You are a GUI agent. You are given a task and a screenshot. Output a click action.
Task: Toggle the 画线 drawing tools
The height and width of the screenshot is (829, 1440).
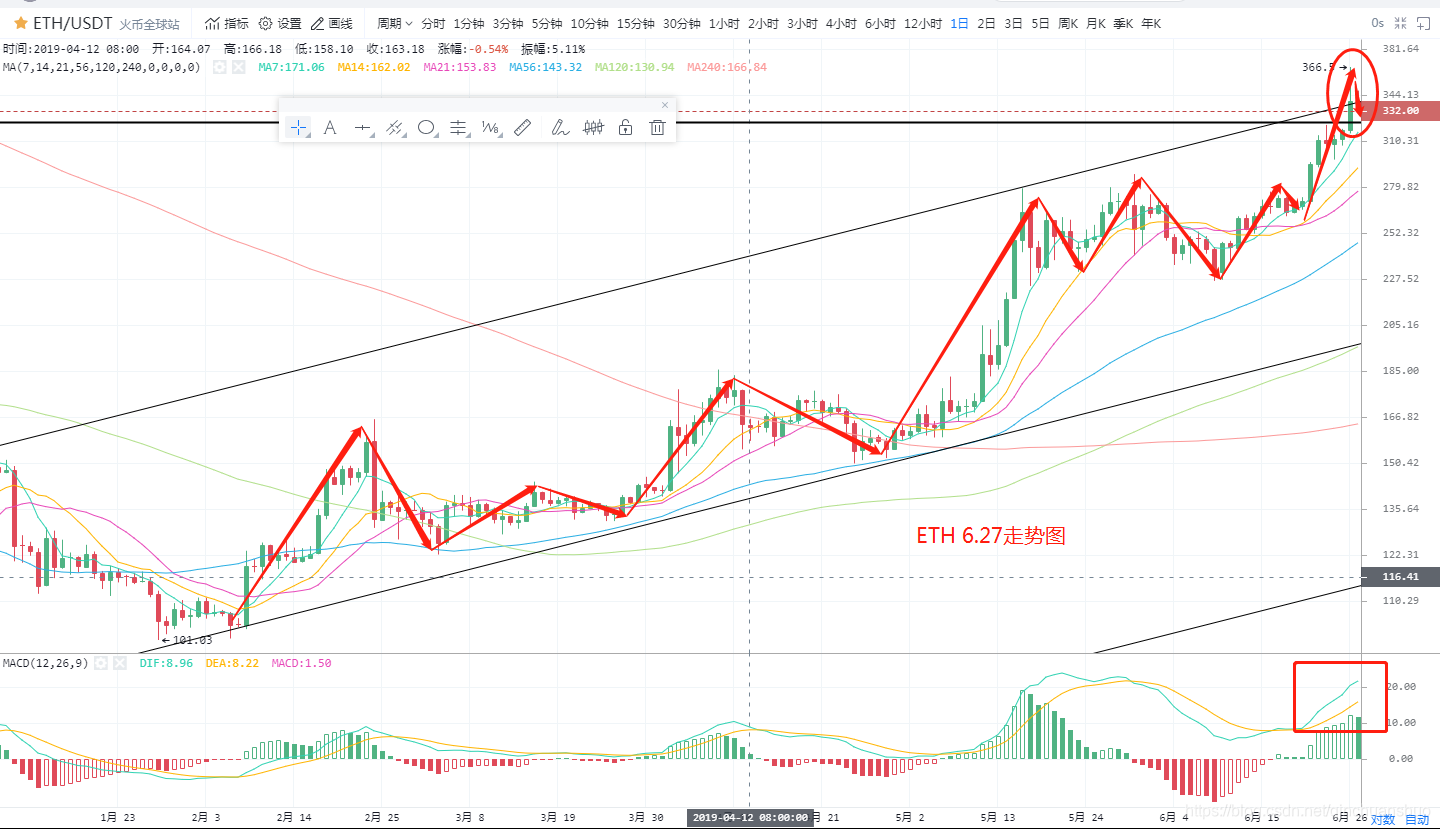coord(332,23)
